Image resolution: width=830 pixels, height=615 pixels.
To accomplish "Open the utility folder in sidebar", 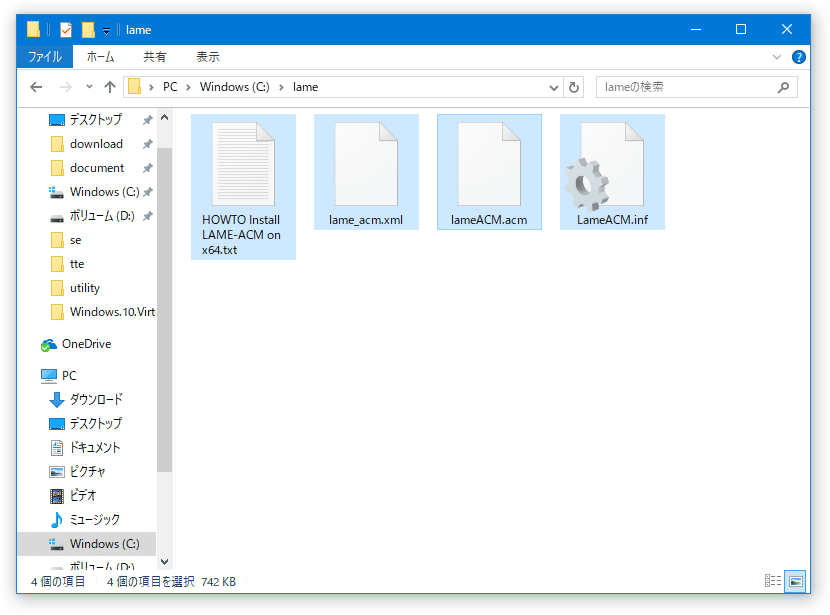I will pyautogui.click(x=87, y=288).
